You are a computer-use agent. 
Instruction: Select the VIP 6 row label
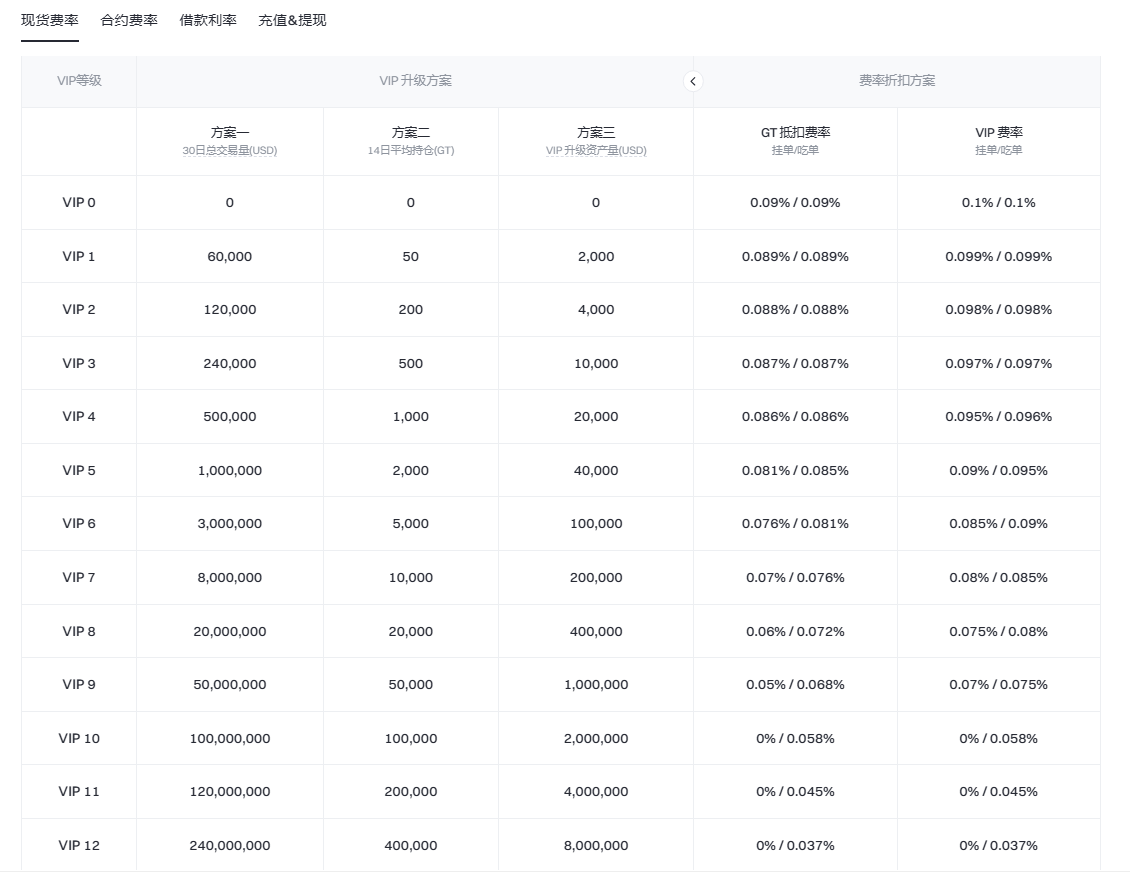pyautogui.click(x=79, y=524)
